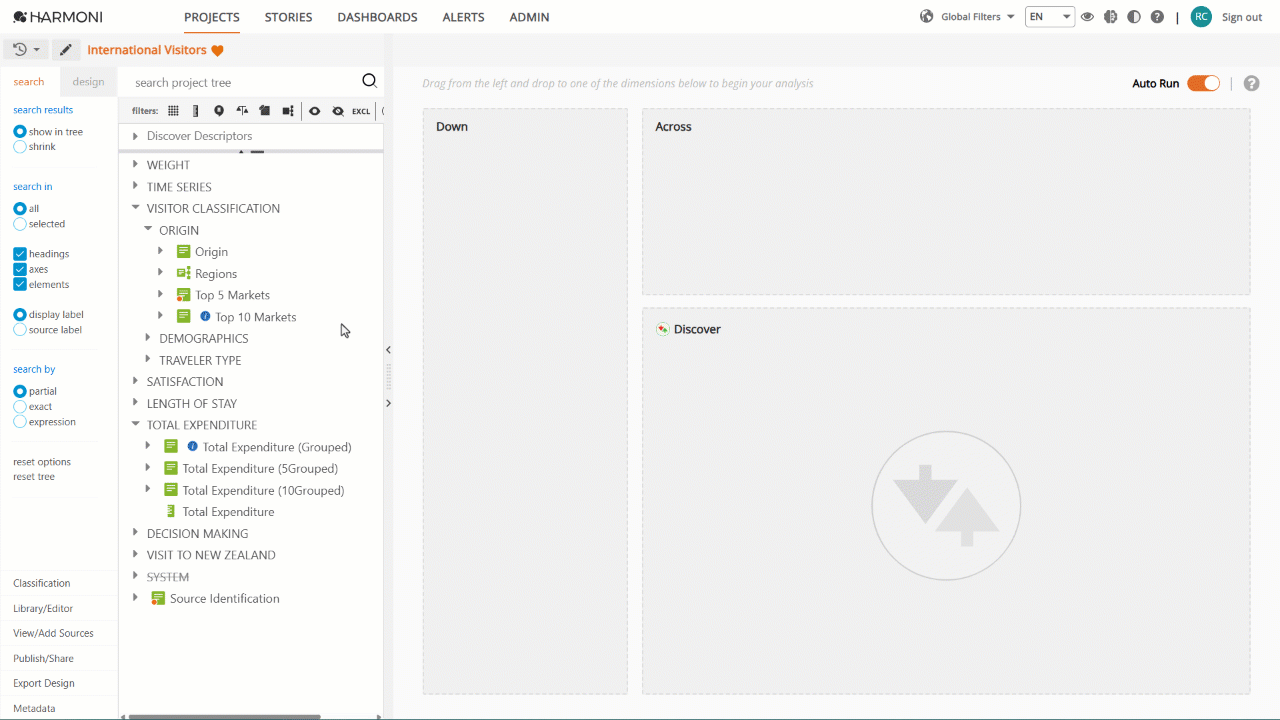
Task: Click the EXCL filter button
Action: tap(361, 111)
